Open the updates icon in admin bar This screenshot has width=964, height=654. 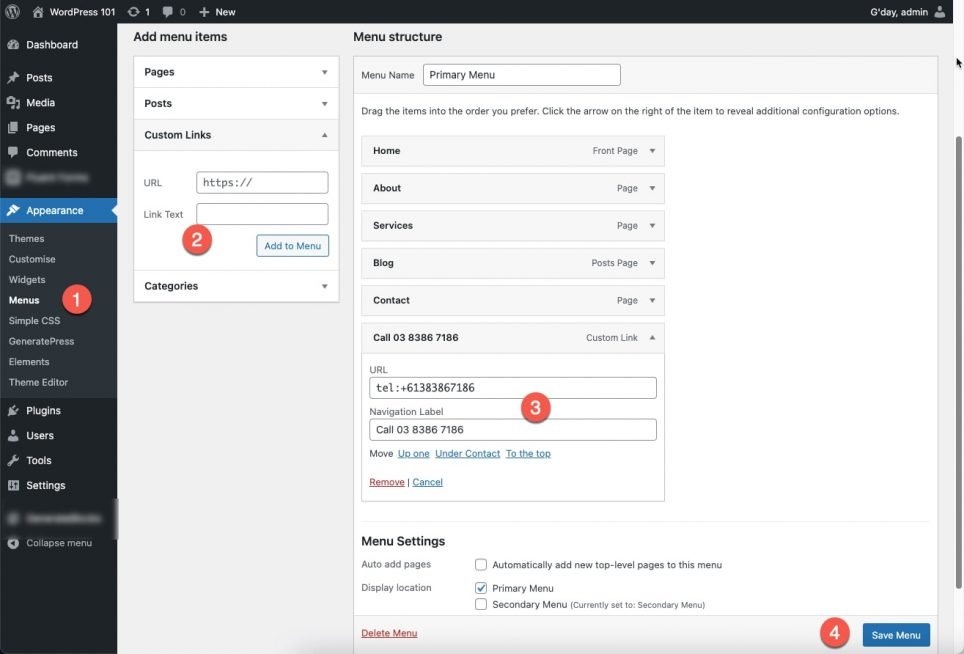click(x=134, y=12)
